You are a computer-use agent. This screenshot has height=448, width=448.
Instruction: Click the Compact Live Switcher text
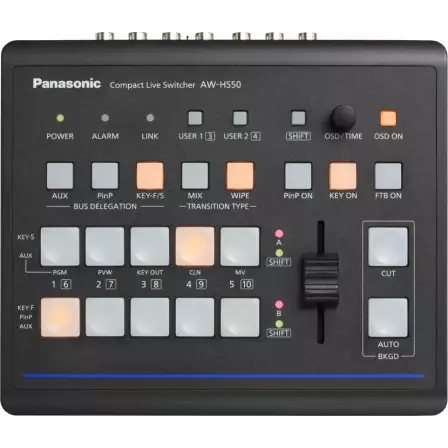coord(152,85)
